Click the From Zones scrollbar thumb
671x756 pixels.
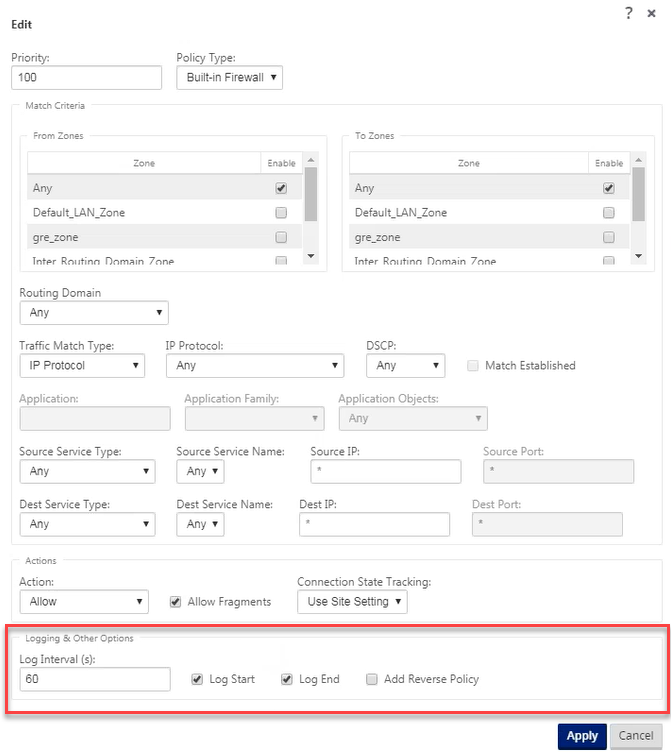tap(311, 194)
